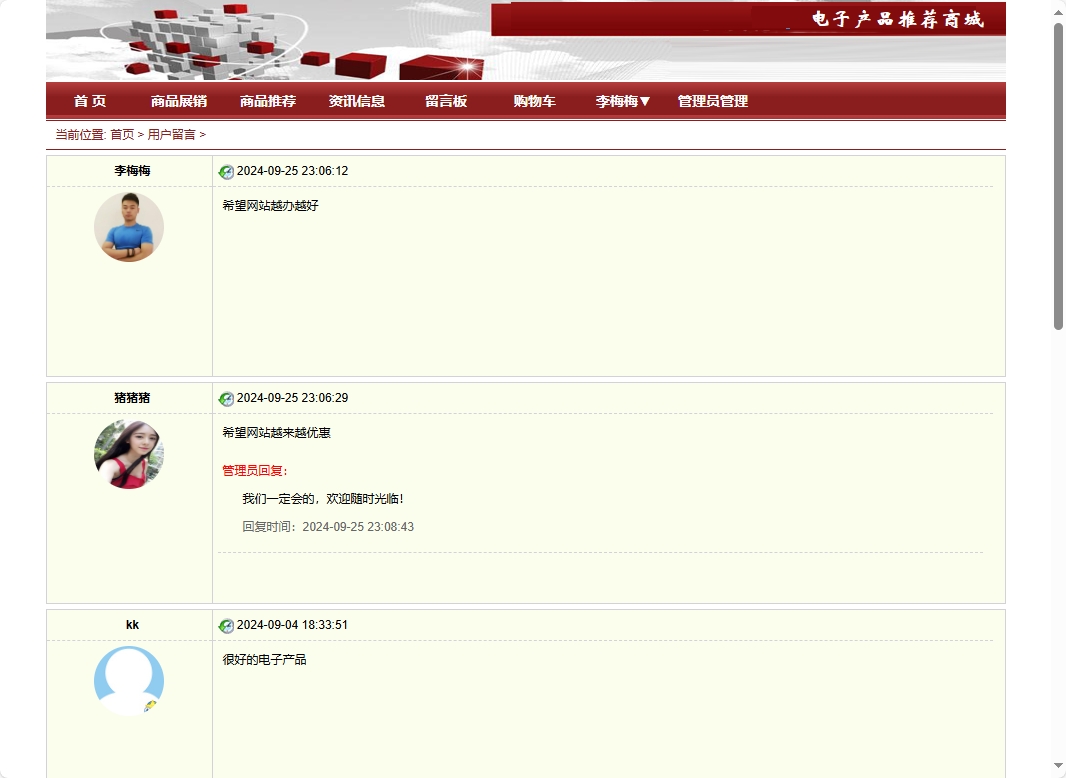Screen dimensions: 1066x778
Task: Click the scrollbar up arrow
Action: click(x=1058, y=13)
